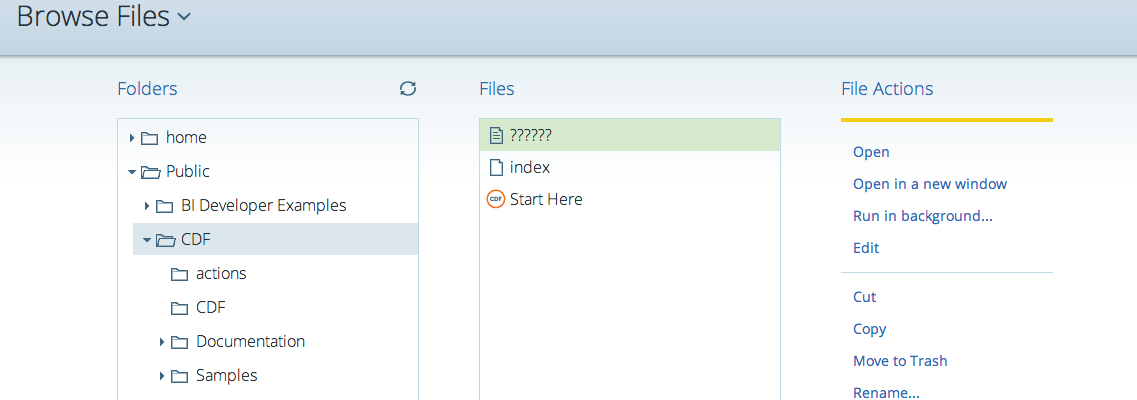Select BI Developer Examples folder label
The height and width of the screenshot is (400, 1137).
tap(264, 206)
